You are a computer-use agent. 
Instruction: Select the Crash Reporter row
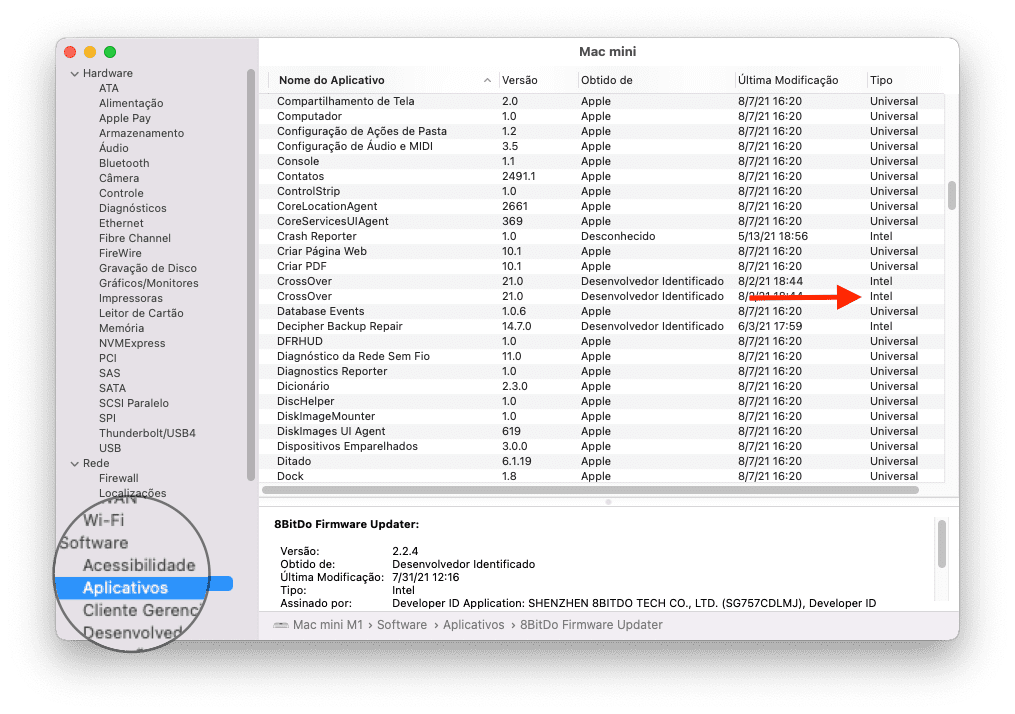point(601,236)
